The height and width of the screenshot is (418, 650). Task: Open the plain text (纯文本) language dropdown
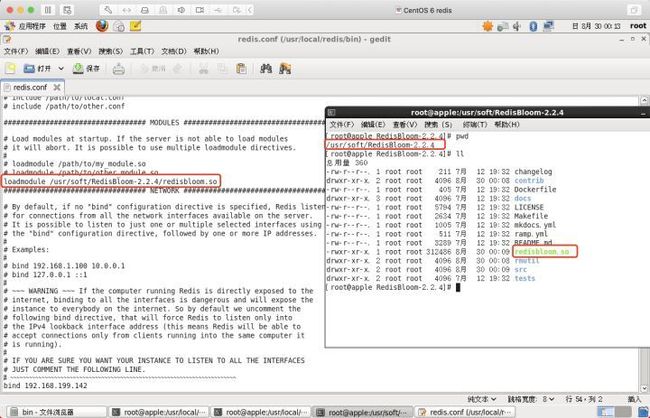(x=482, y=399)
